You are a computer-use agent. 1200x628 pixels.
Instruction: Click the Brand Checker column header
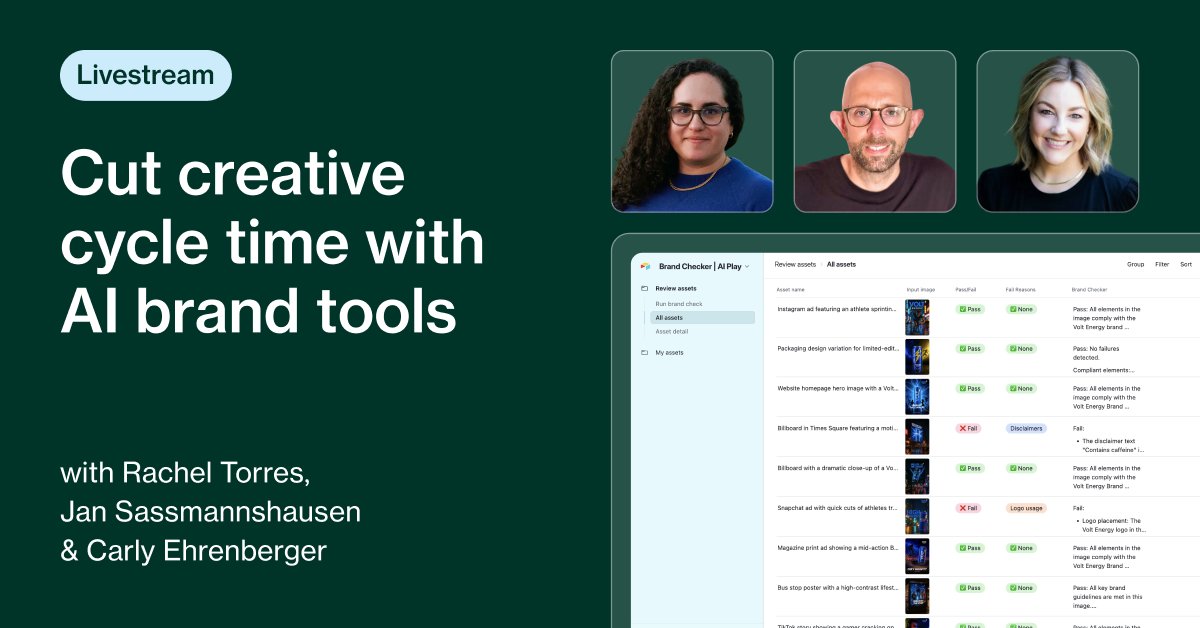(1087, 290)
